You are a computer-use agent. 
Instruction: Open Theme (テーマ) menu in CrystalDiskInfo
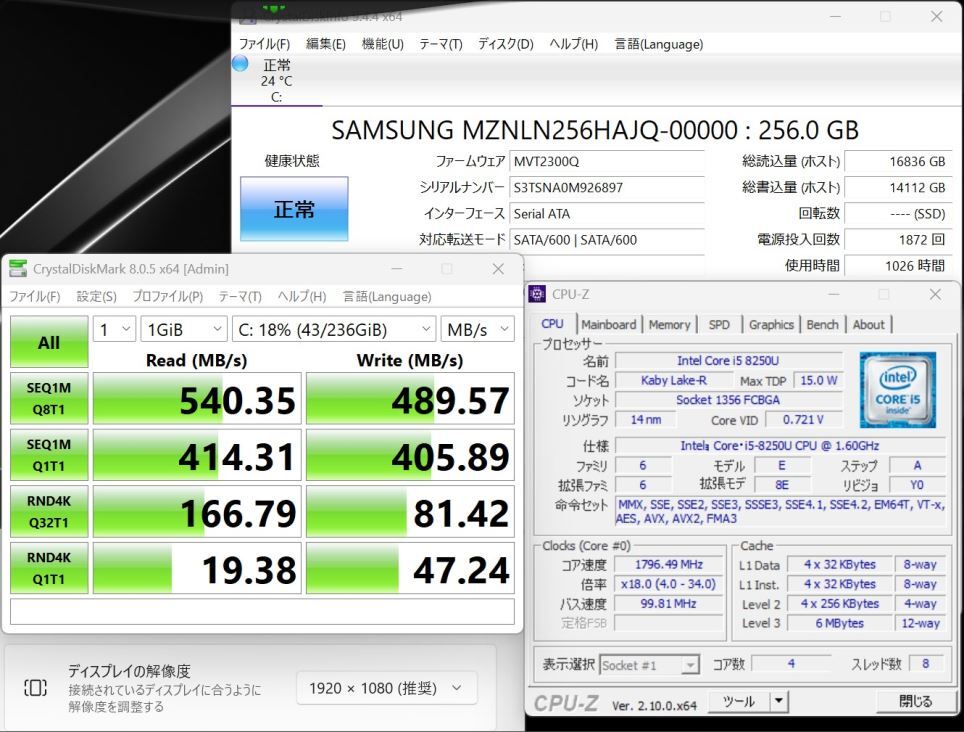click(x=441, y=44)
